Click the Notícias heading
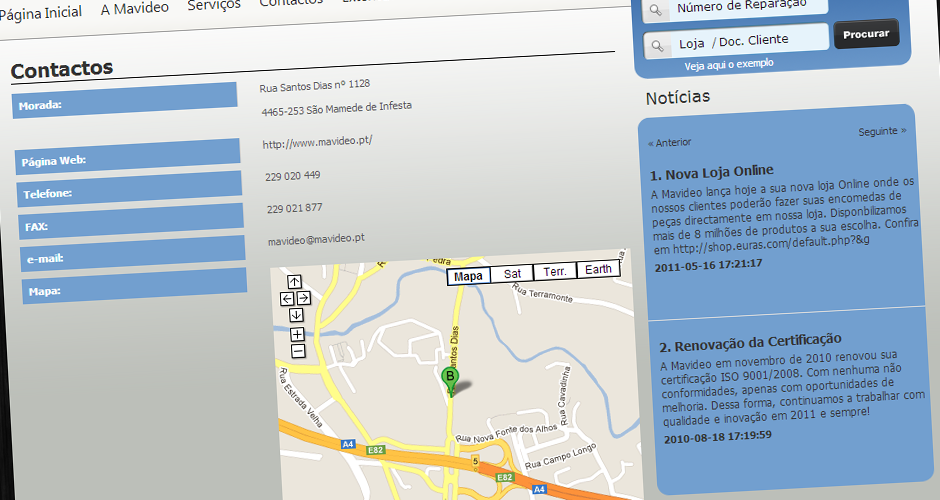This screenshot has height=500, width=940. click(678, 97)
